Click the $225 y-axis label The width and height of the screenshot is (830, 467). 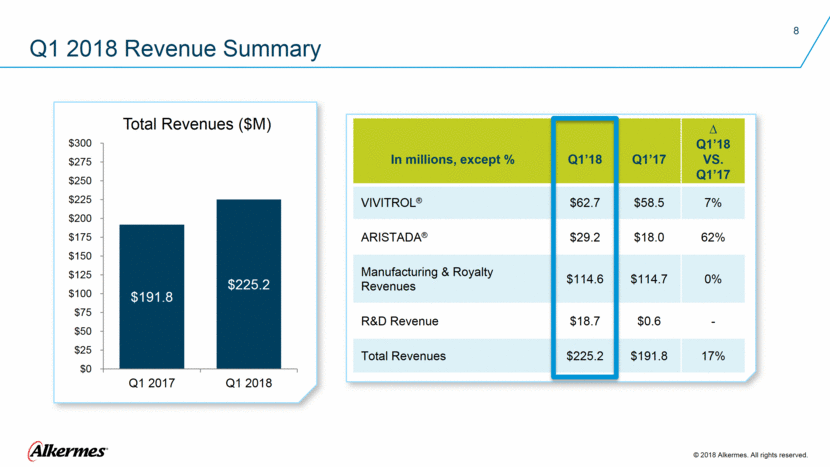pos(80,200)
